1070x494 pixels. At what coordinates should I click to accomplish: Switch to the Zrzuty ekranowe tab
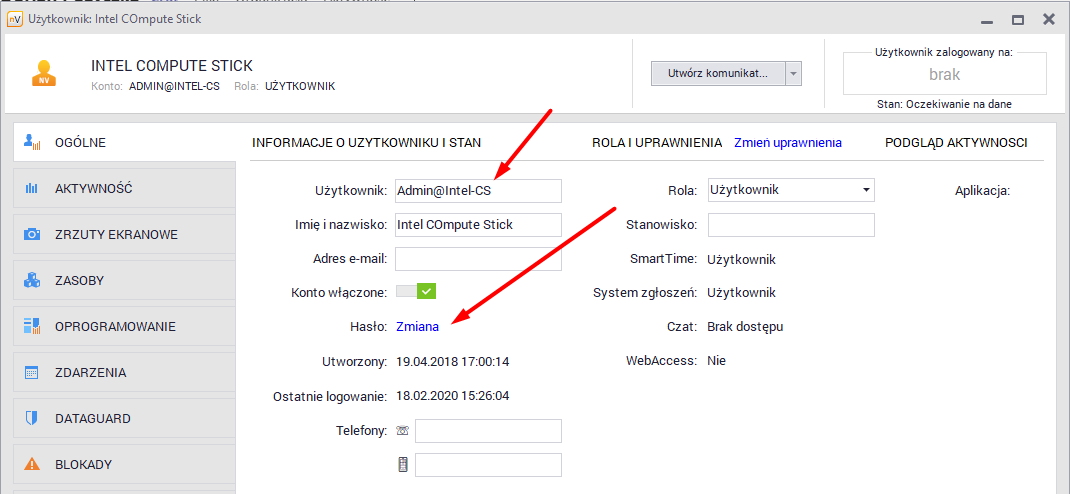[116, 234]
